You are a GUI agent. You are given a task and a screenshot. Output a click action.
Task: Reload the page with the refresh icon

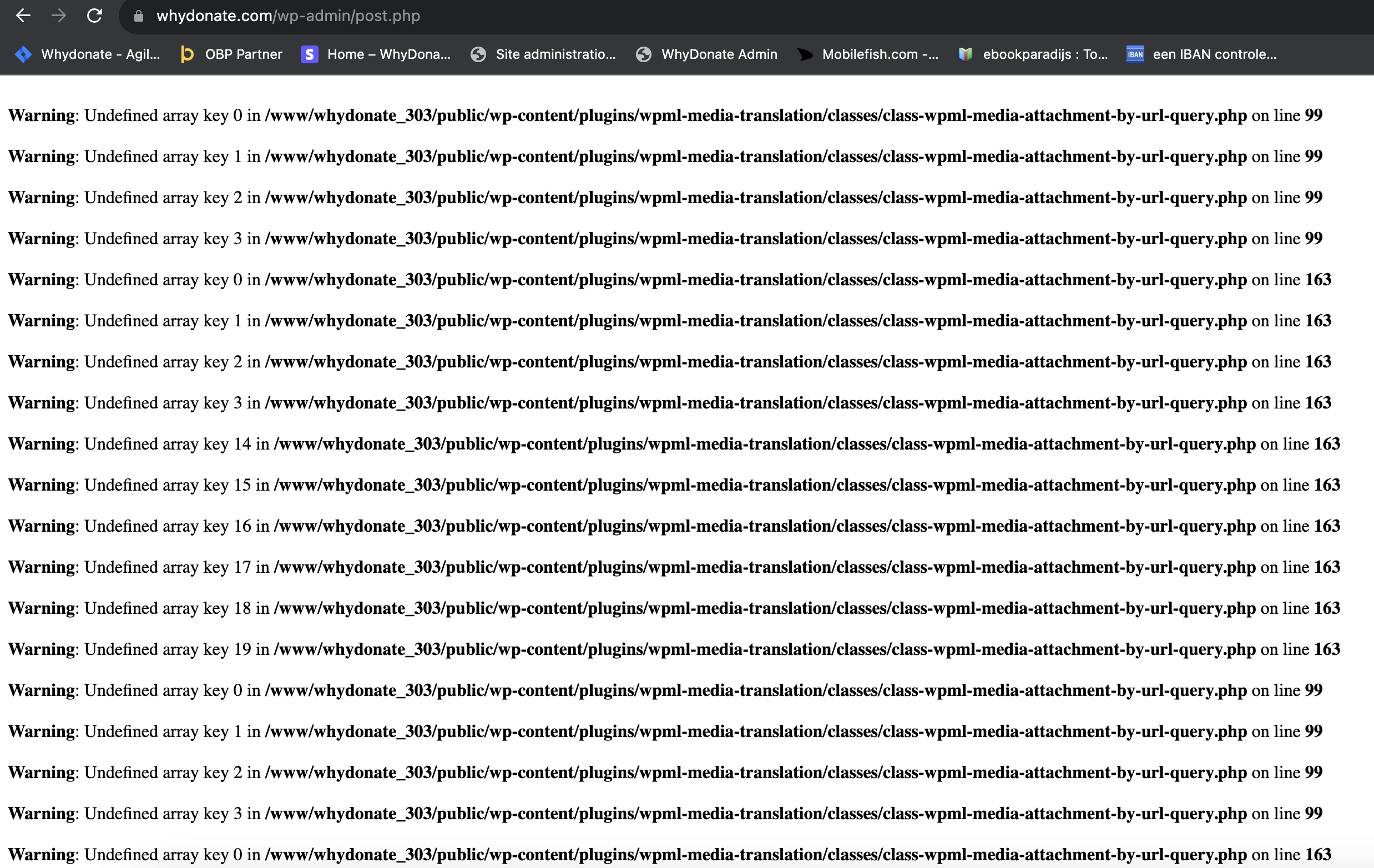click(95, 16)
